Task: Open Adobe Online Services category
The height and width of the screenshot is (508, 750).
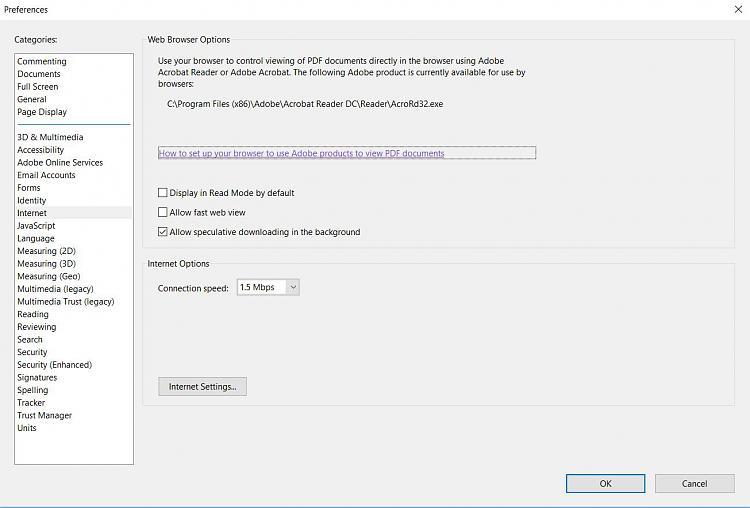Action: click(x=60, y=163)
